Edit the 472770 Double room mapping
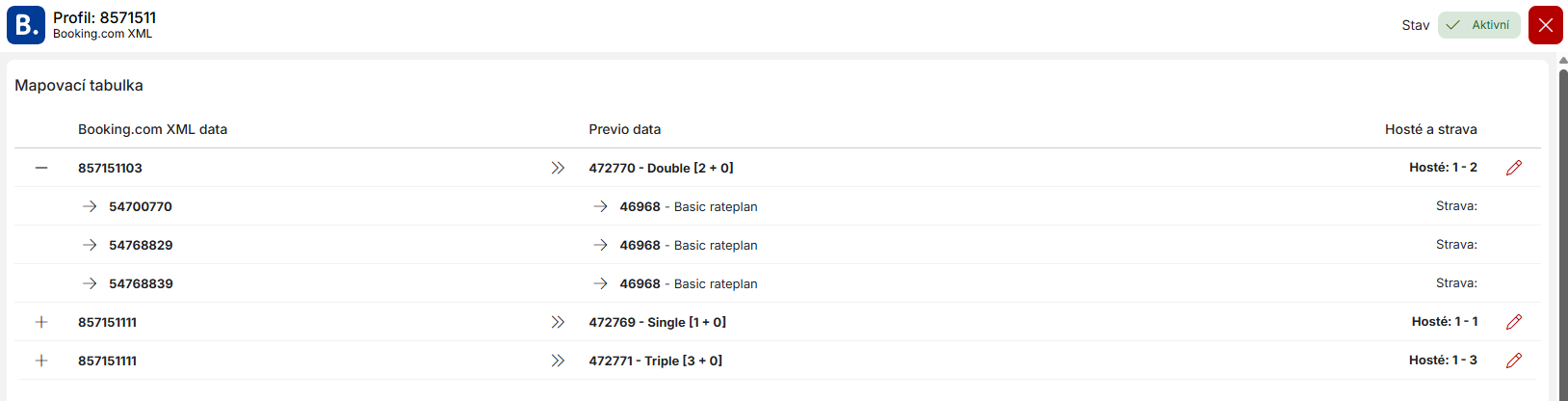The height and width of the screenshot is (401, 1568). pos(1514,168)
